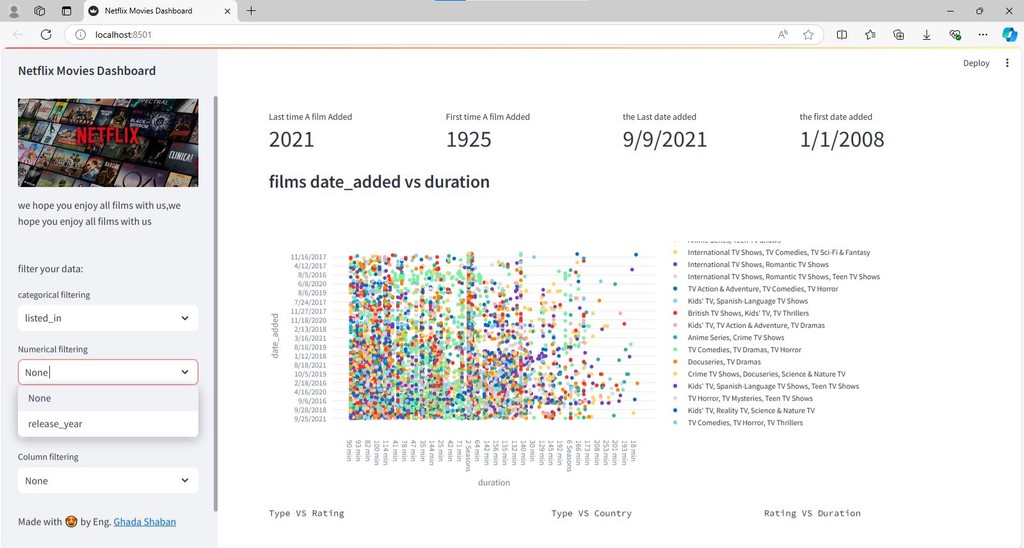The height and width of the screenshot is (548, 1024).
Task: Toggle legend 'TV Comedies, TV Horror, TV Thrillers'
Action: (745, 423)
